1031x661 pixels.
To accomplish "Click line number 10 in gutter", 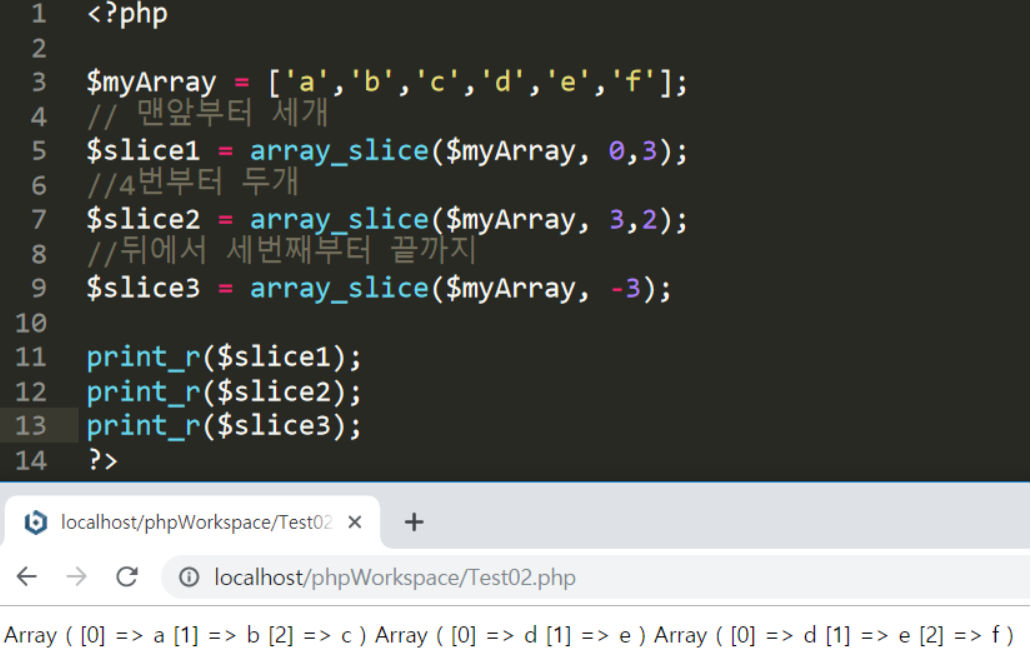I will click(31, 323).
